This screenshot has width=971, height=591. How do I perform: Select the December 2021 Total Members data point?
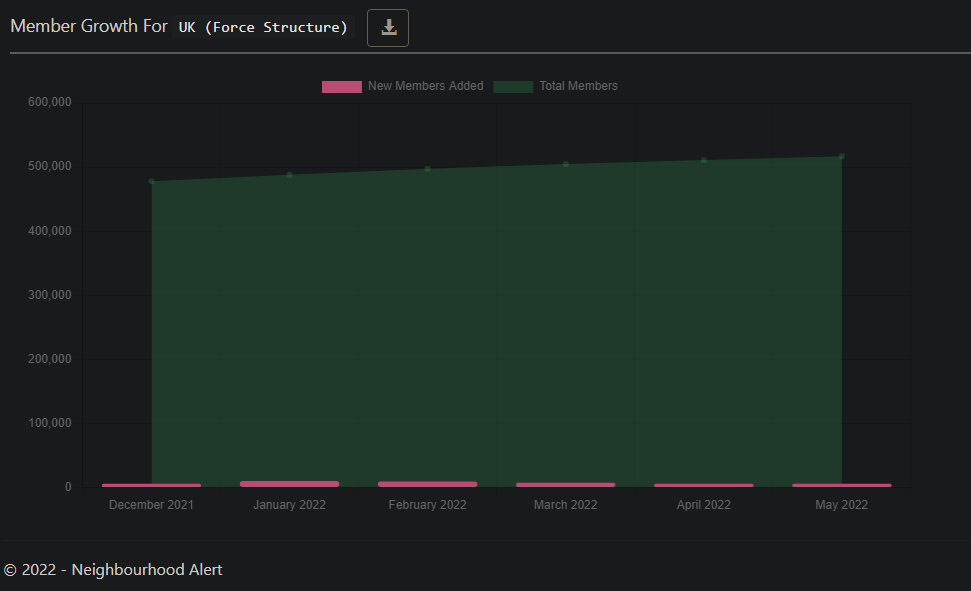click(152, 181)
